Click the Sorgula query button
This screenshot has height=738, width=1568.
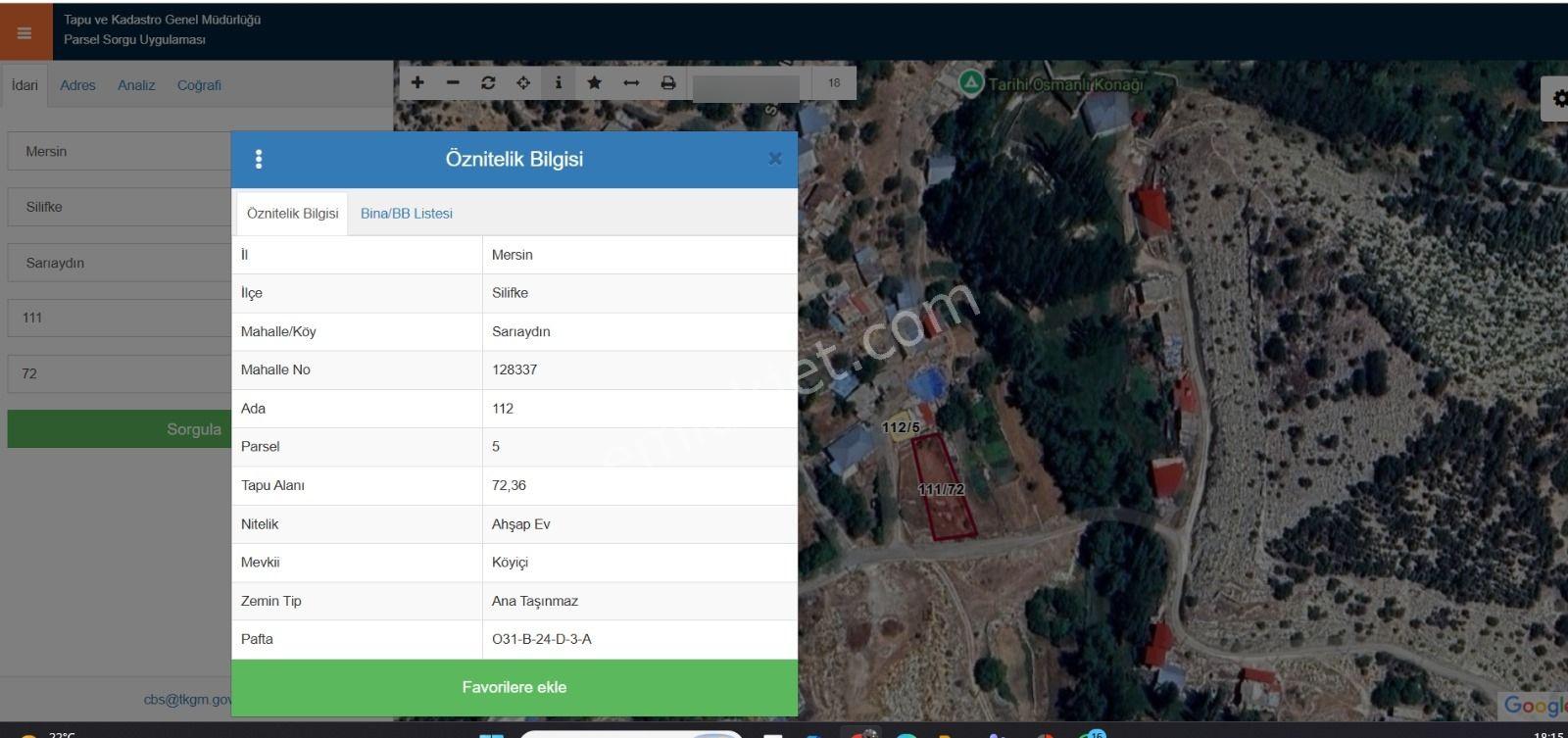(x=120, y=429)
